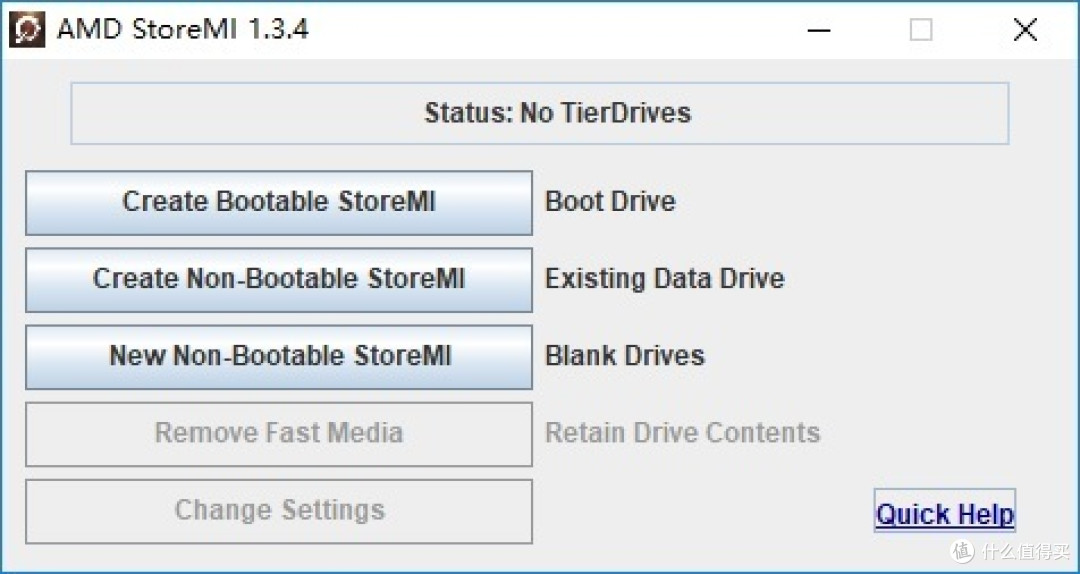The height and width of the screenshot is (574, 1080).
Task: Close the AMD StoreMI window
Action: click(x=1026, y=30)
